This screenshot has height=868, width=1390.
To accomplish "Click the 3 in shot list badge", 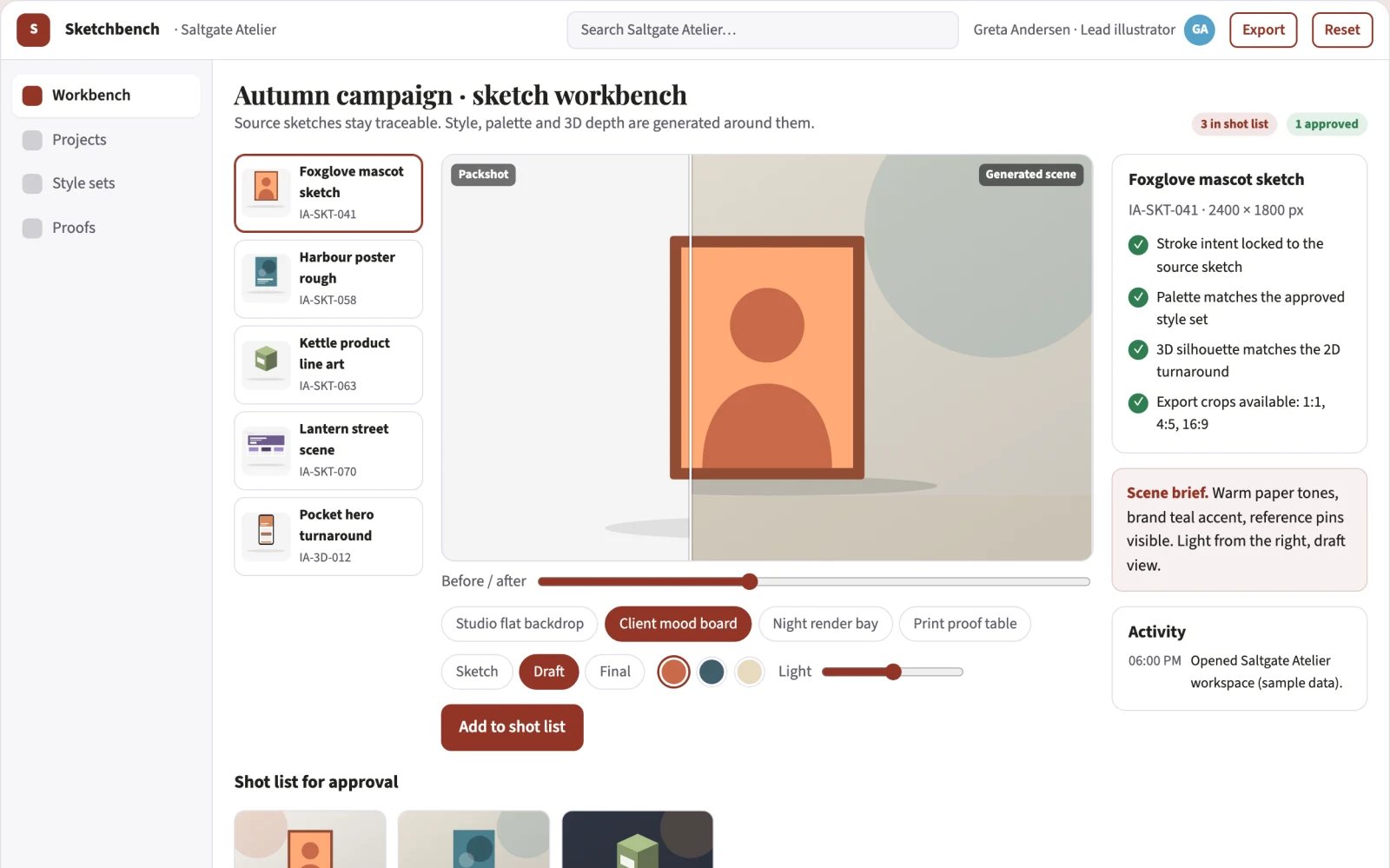I will point(1234,124).
